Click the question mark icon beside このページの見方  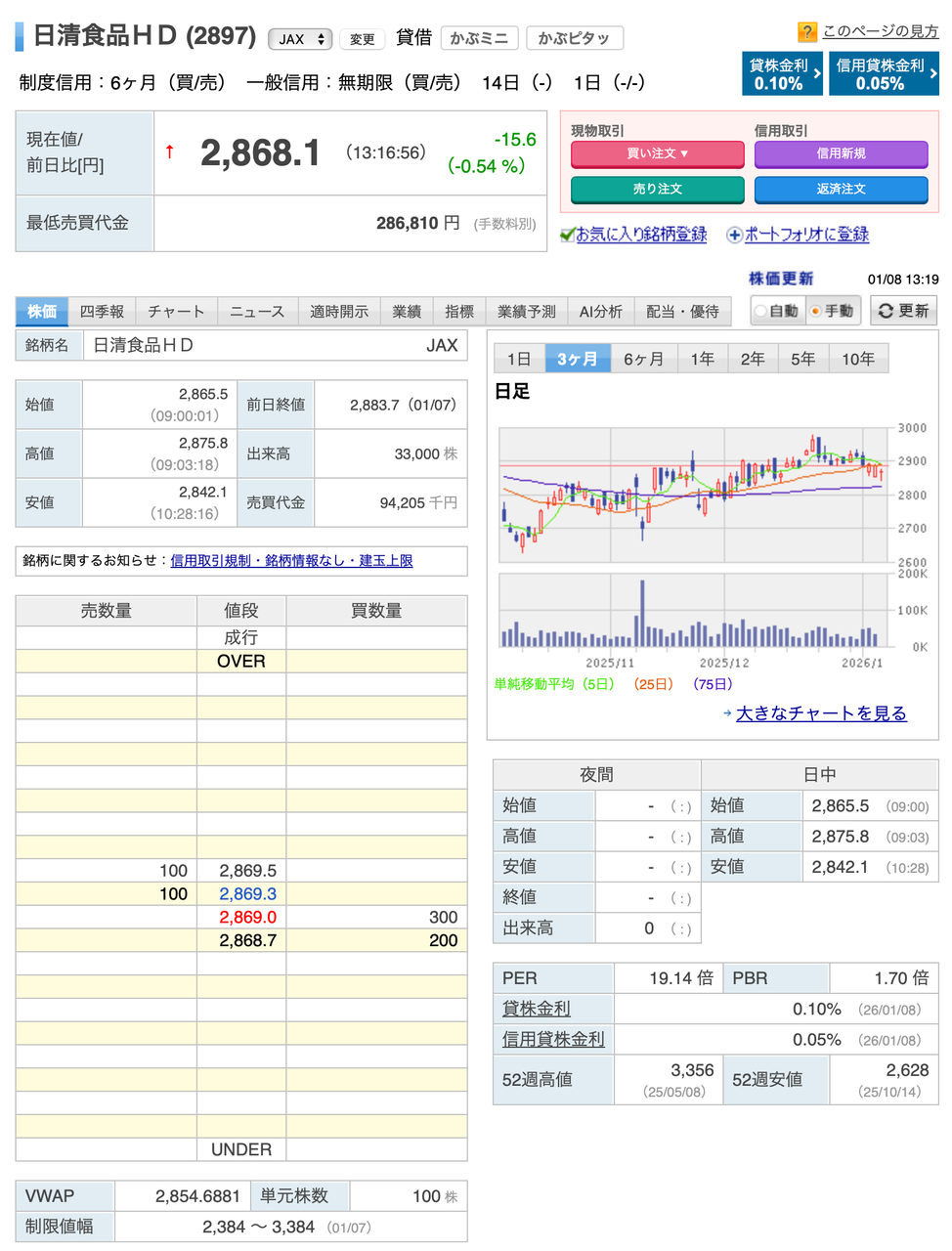[x=806, y=29]
